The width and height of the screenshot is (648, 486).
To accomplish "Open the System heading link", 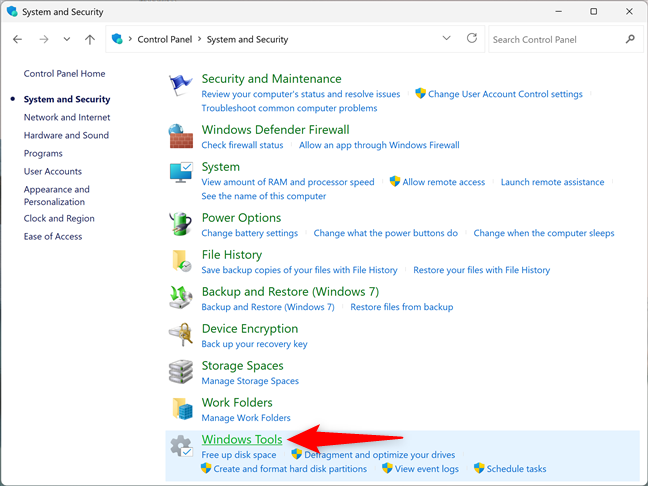I will click(x=220, y=167).
